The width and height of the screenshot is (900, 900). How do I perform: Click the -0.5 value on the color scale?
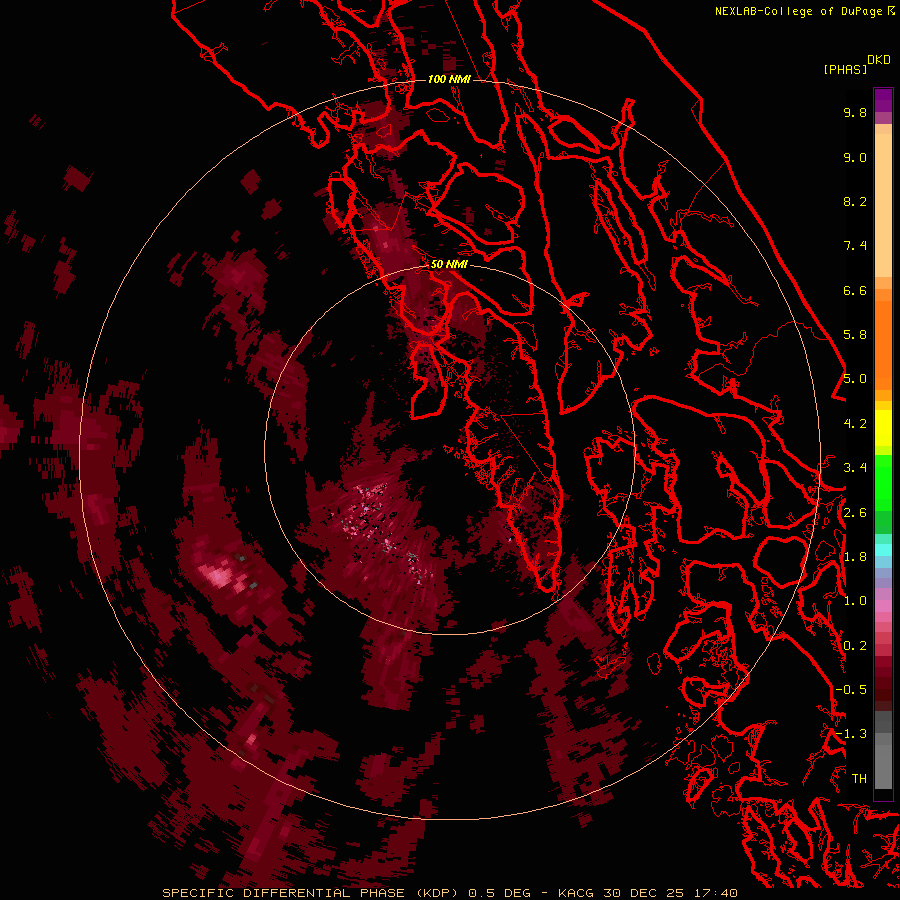tap(851, 690)
